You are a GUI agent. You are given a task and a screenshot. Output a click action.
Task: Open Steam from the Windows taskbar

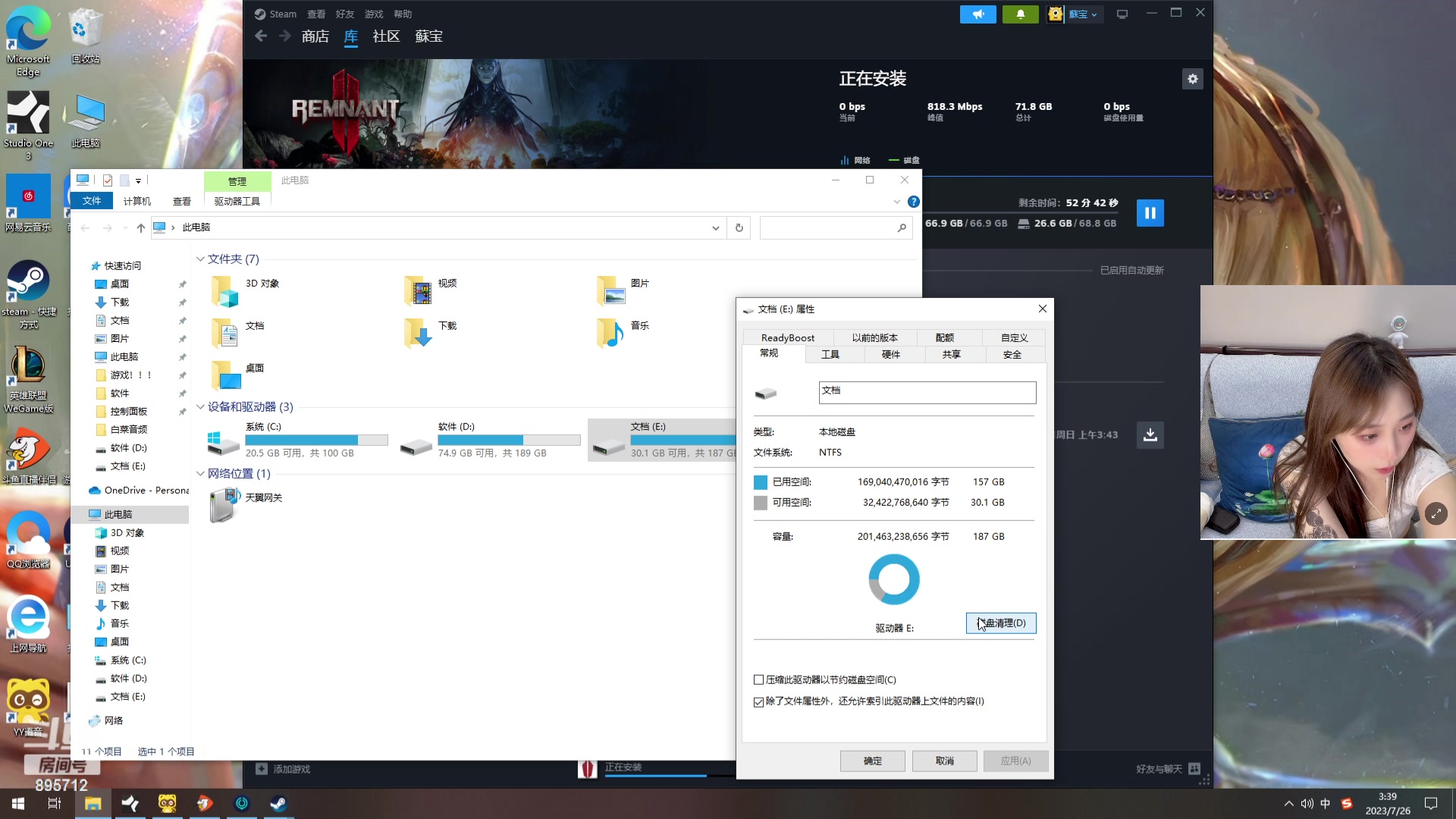coord(278,803)
